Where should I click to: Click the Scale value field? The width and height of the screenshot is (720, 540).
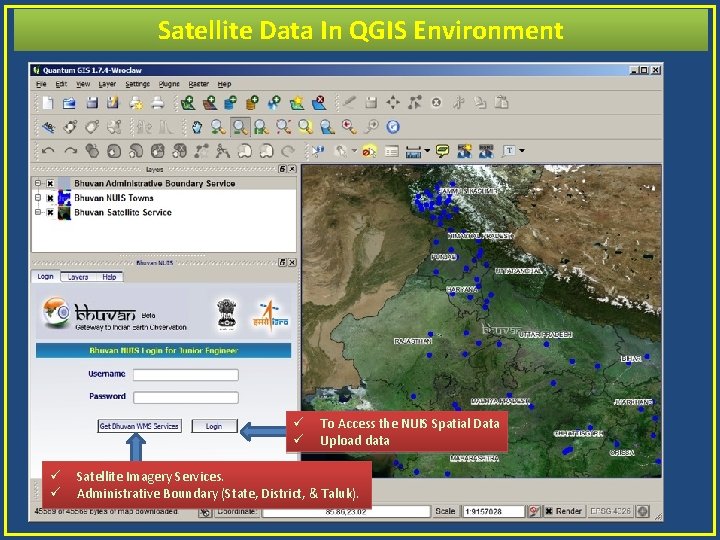point(494,512)
